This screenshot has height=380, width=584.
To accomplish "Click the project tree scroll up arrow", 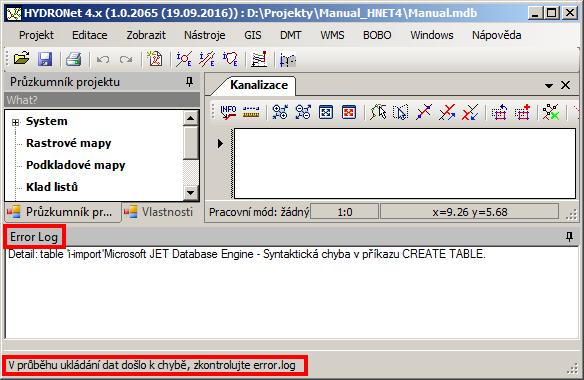I will (190, 118).
